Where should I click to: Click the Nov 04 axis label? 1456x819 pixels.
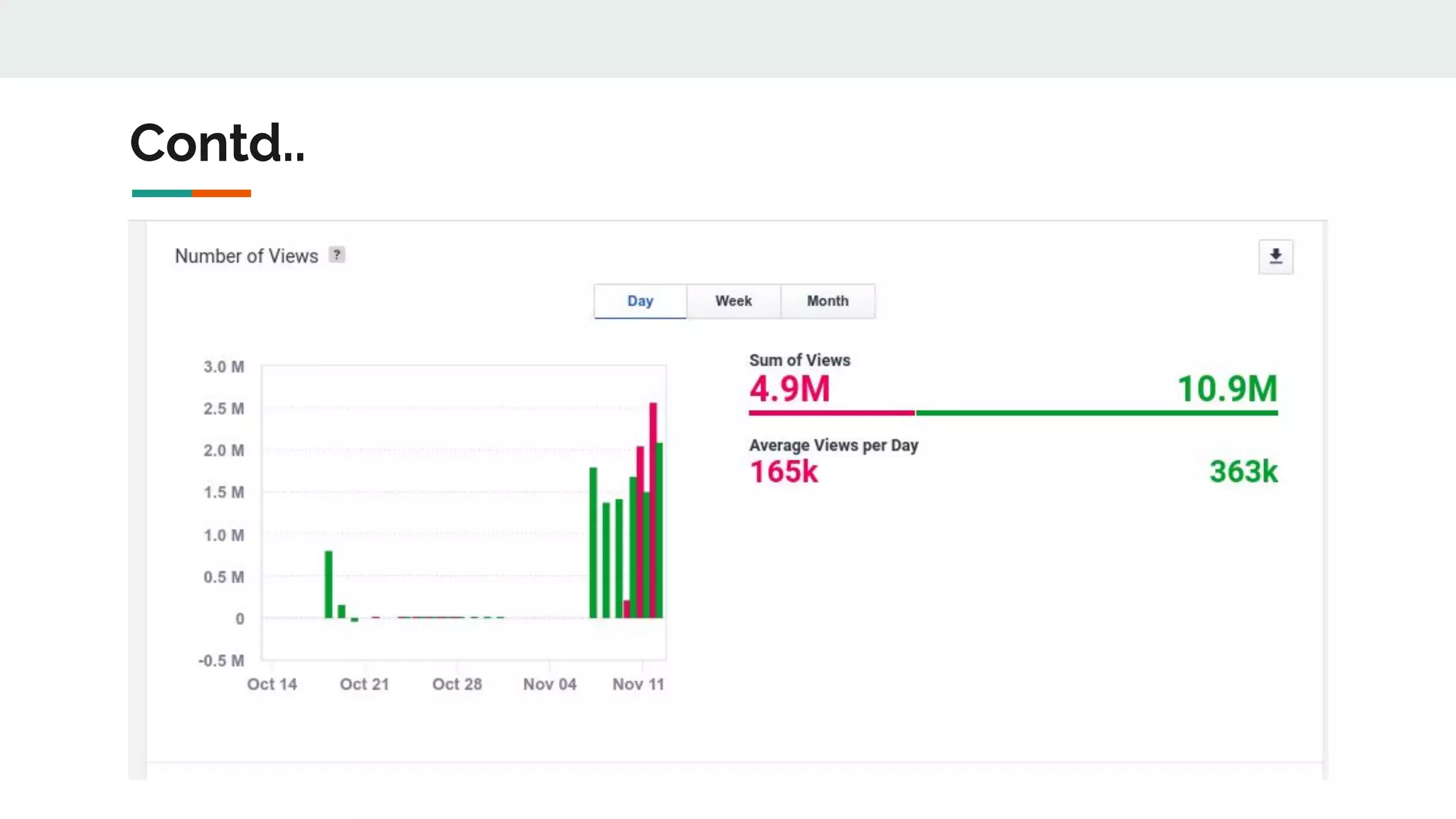coord(550,684)
